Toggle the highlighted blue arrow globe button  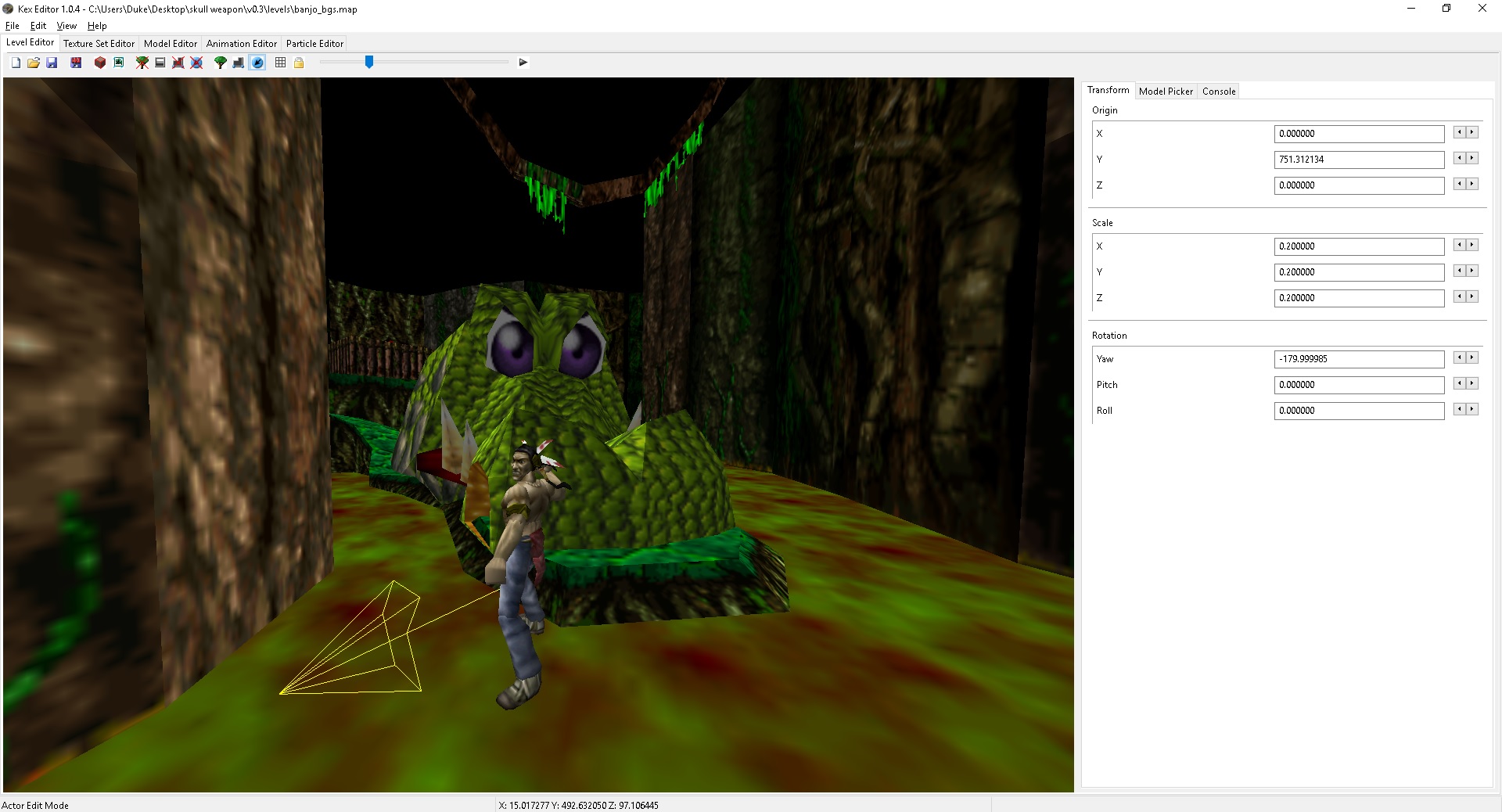257,63
